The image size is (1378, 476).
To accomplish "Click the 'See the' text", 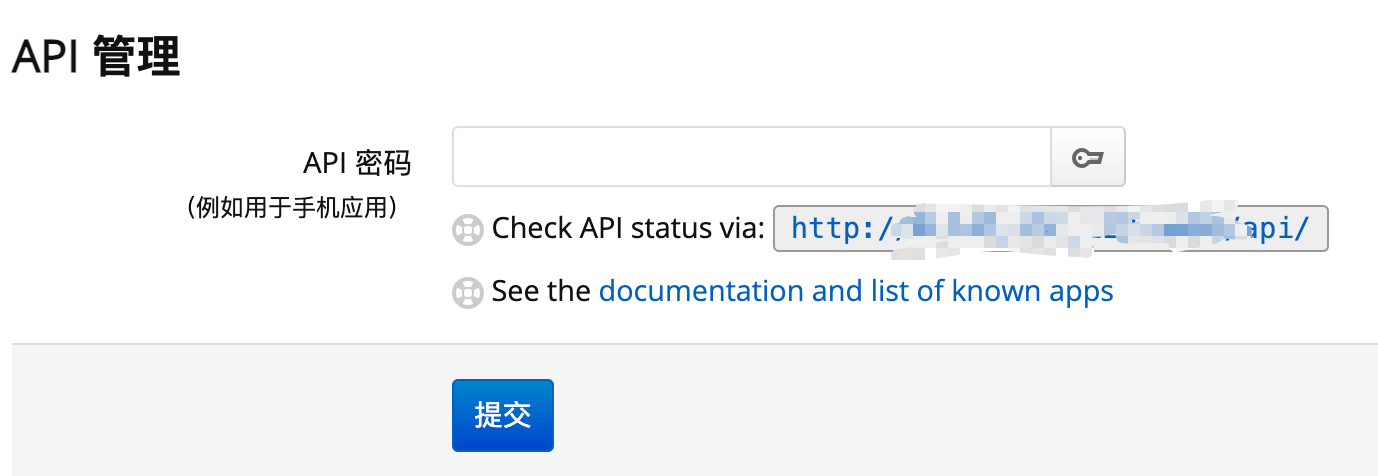I will click(x=541, y=291).
